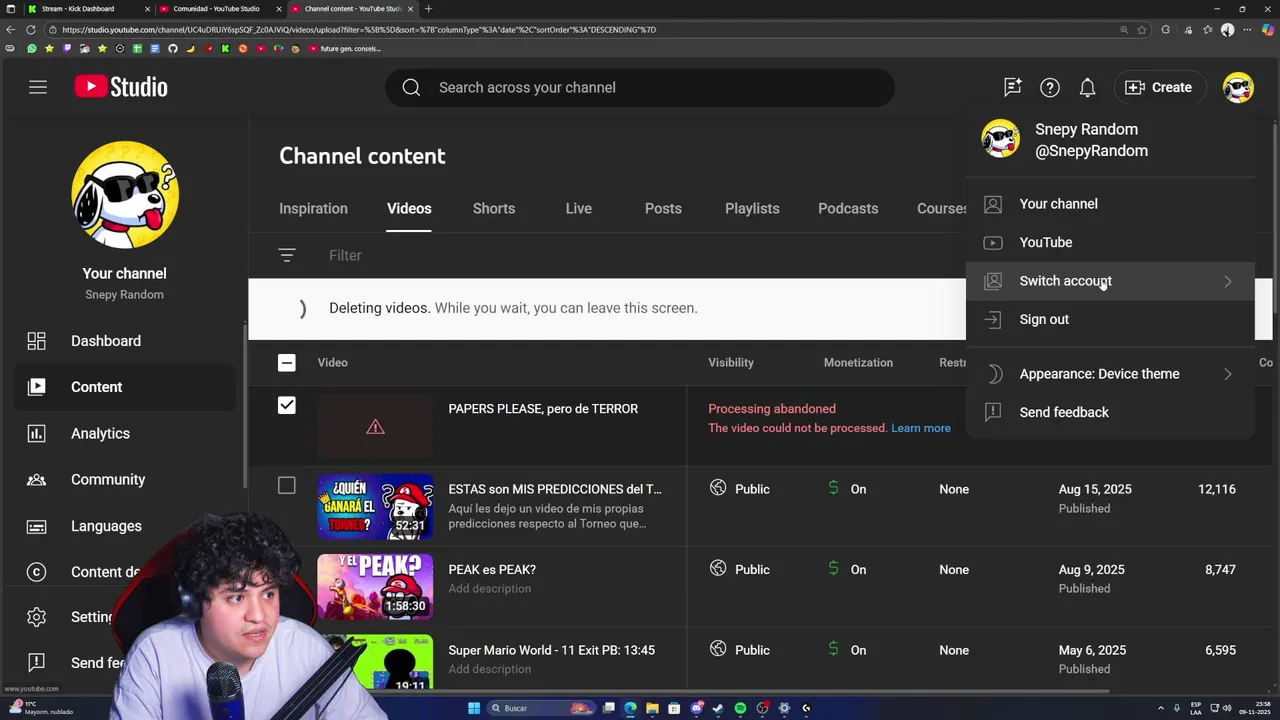Choose Sign out in account menu
This screenshot has height=720, width=1280.
point(1110,319)
